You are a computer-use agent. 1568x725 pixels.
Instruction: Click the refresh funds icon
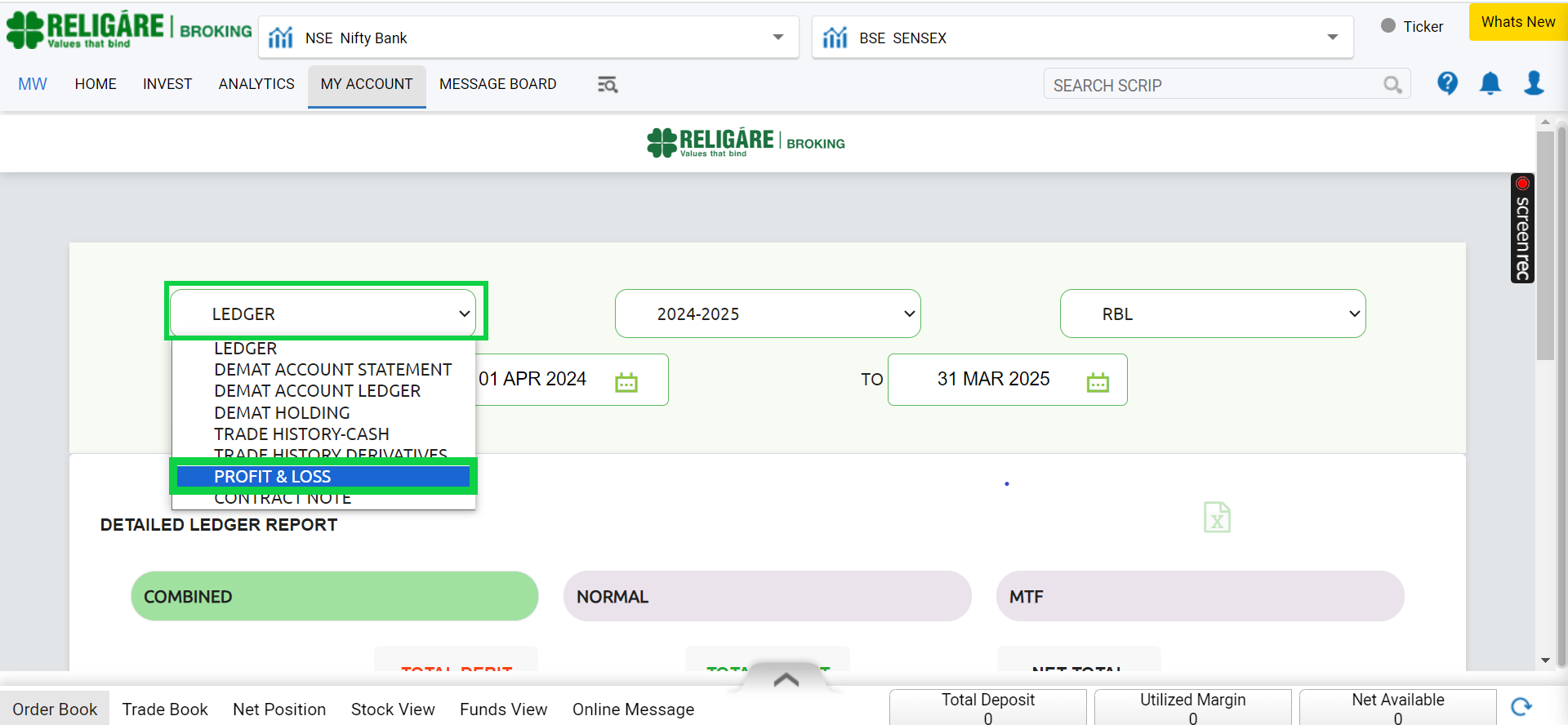coord(1521,707)
